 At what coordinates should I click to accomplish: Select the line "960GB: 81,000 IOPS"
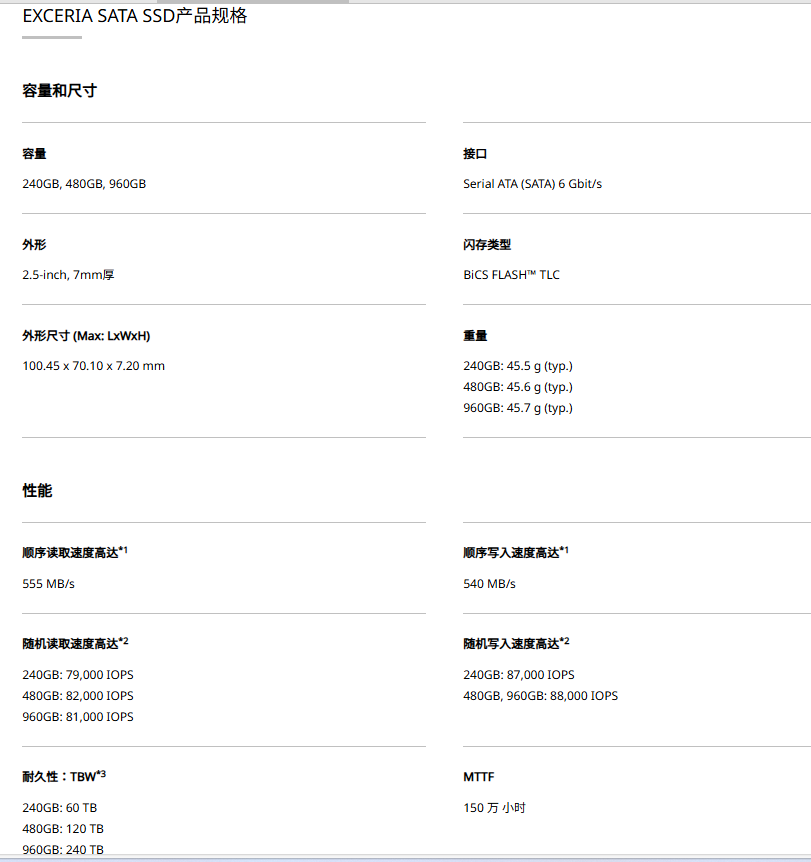pyautogui.click(x=78, y=716)
